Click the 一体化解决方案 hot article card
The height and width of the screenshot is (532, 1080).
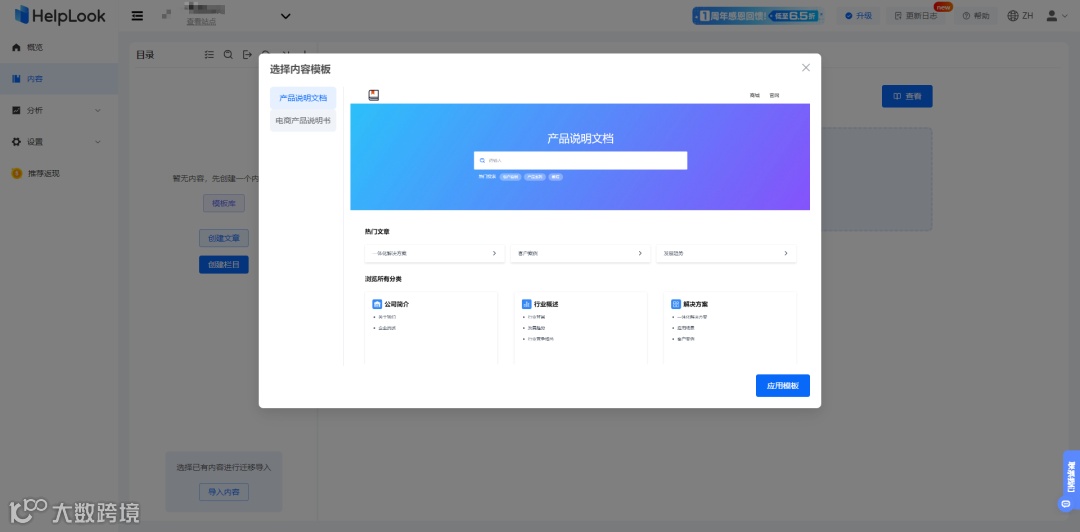[x=435, y=254]
